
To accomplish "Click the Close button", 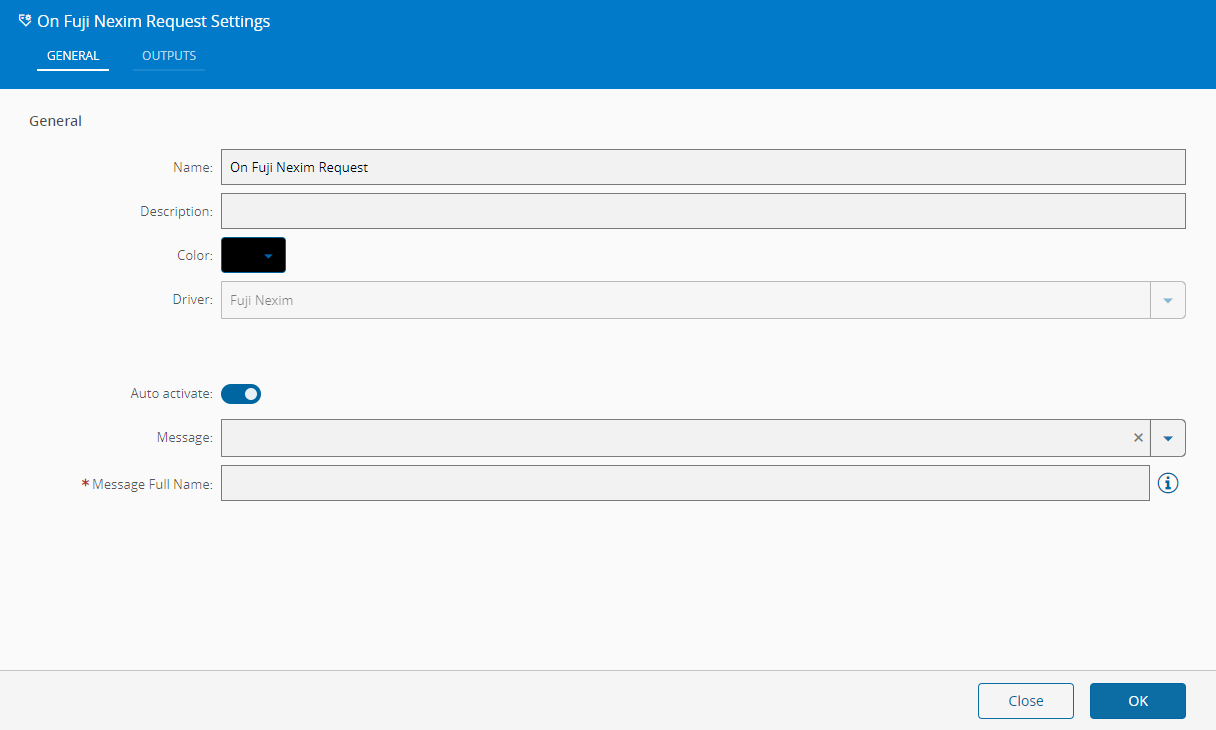I will click(1026, 701).
